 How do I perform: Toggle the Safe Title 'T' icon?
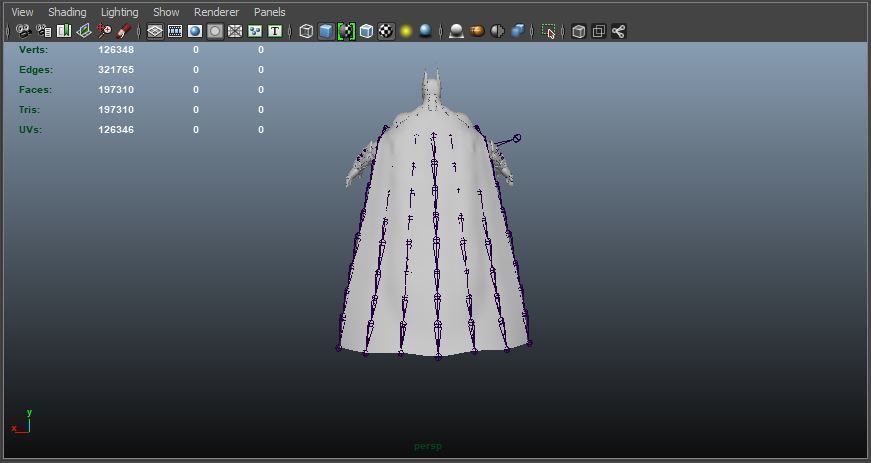pos(274,31)
